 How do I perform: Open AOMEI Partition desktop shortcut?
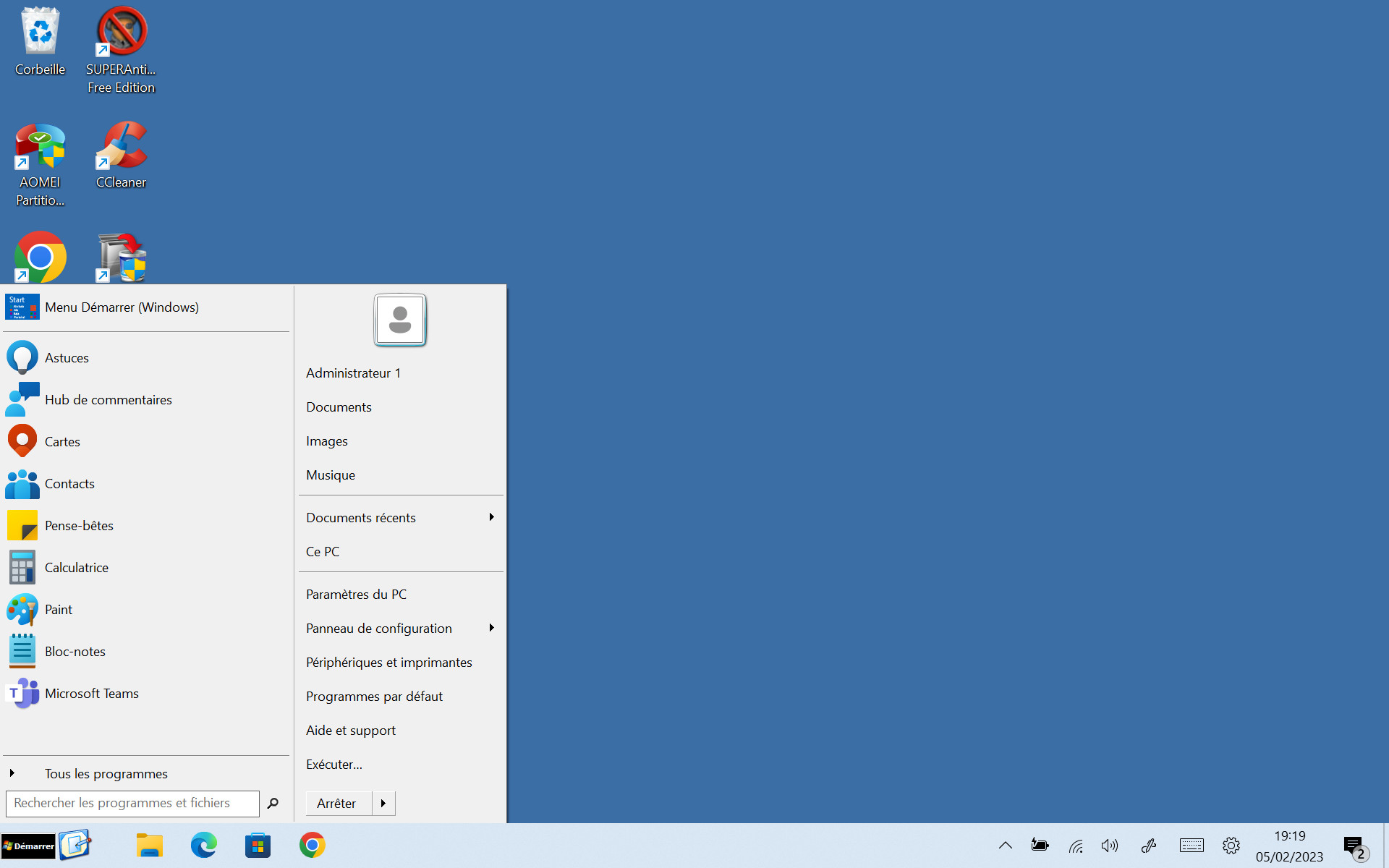(x=41, y=165)
